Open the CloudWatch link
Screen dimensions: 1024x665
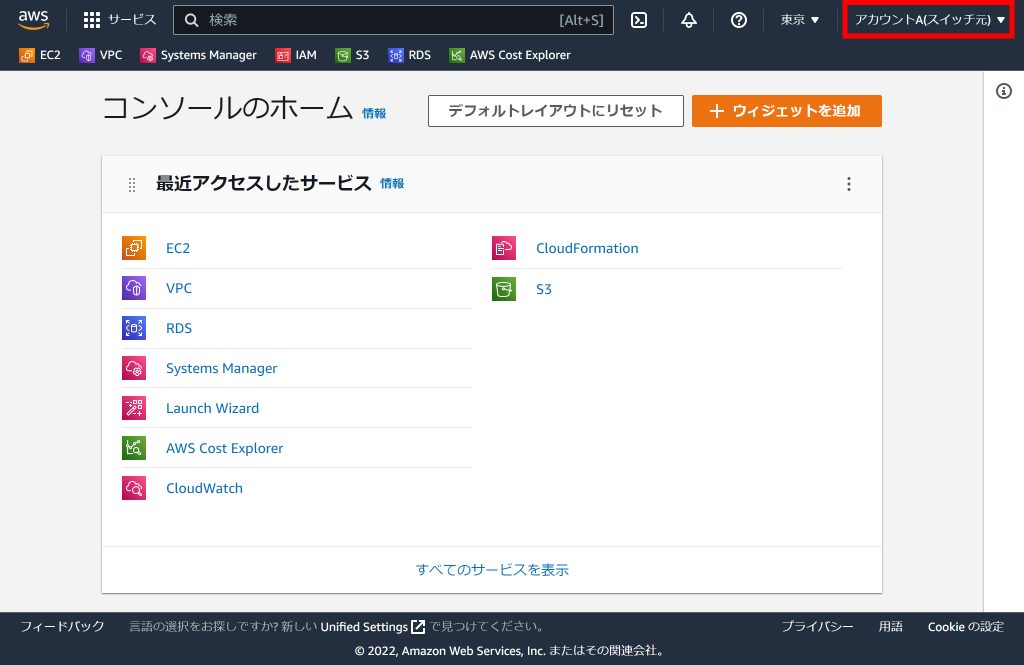coord(204,488)
